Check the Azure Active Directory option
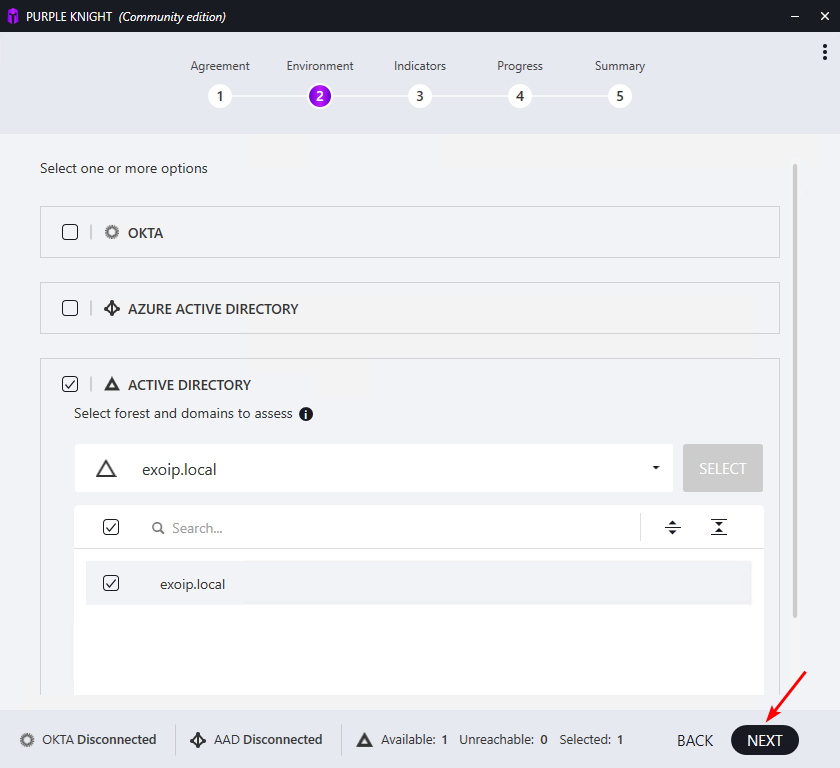This screenshot has height=768, width=840. click(70, 308)
